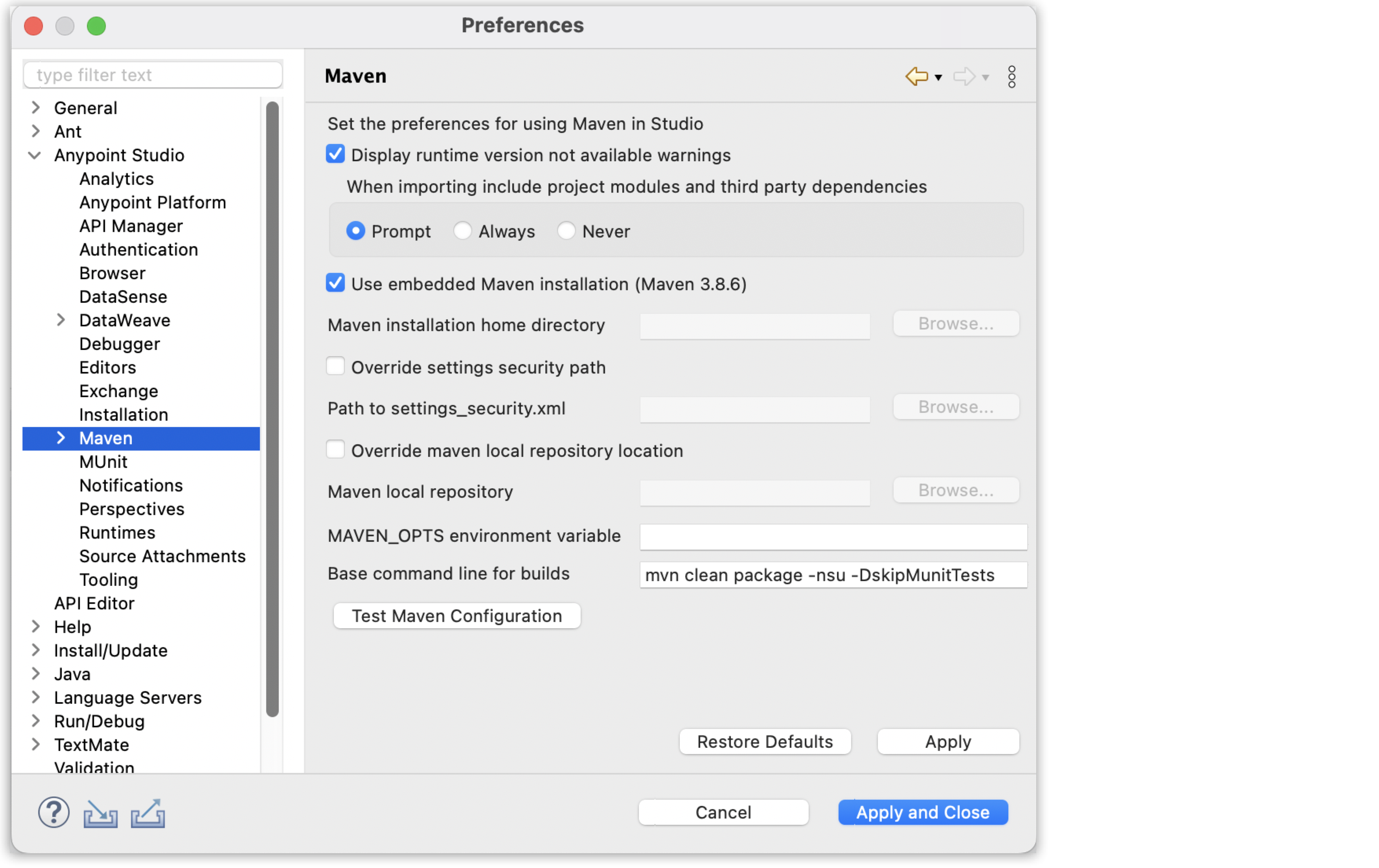Select the Always radio button
Viewport: 1379px width, 868px height.
tap(464, 231)
